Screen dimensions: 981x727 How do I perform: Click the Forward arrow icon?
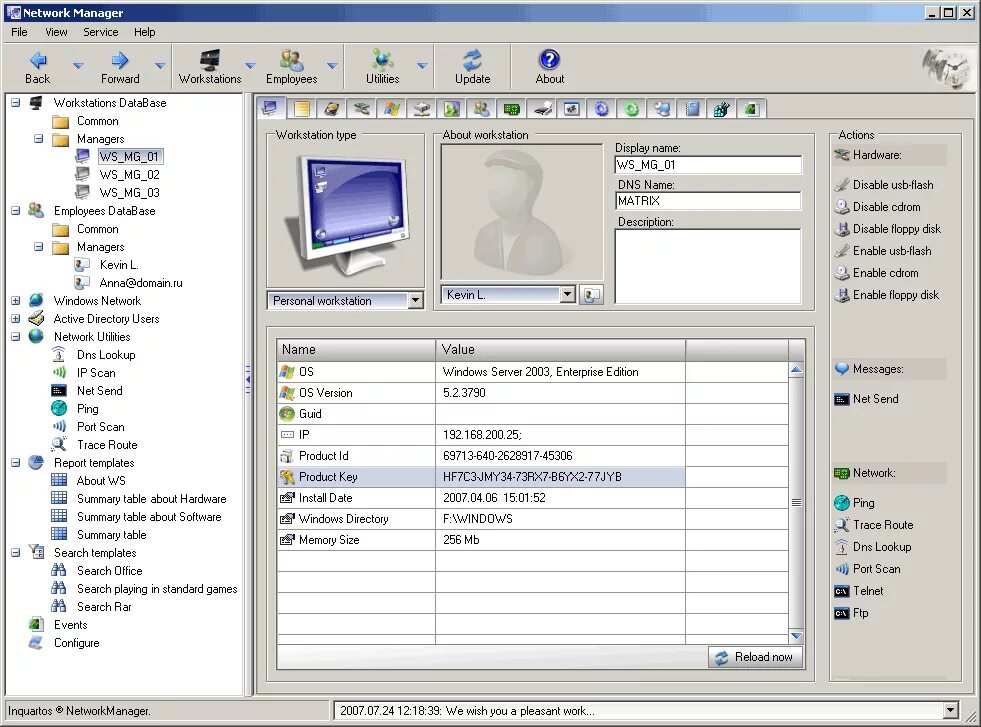(x=119, y=60)
